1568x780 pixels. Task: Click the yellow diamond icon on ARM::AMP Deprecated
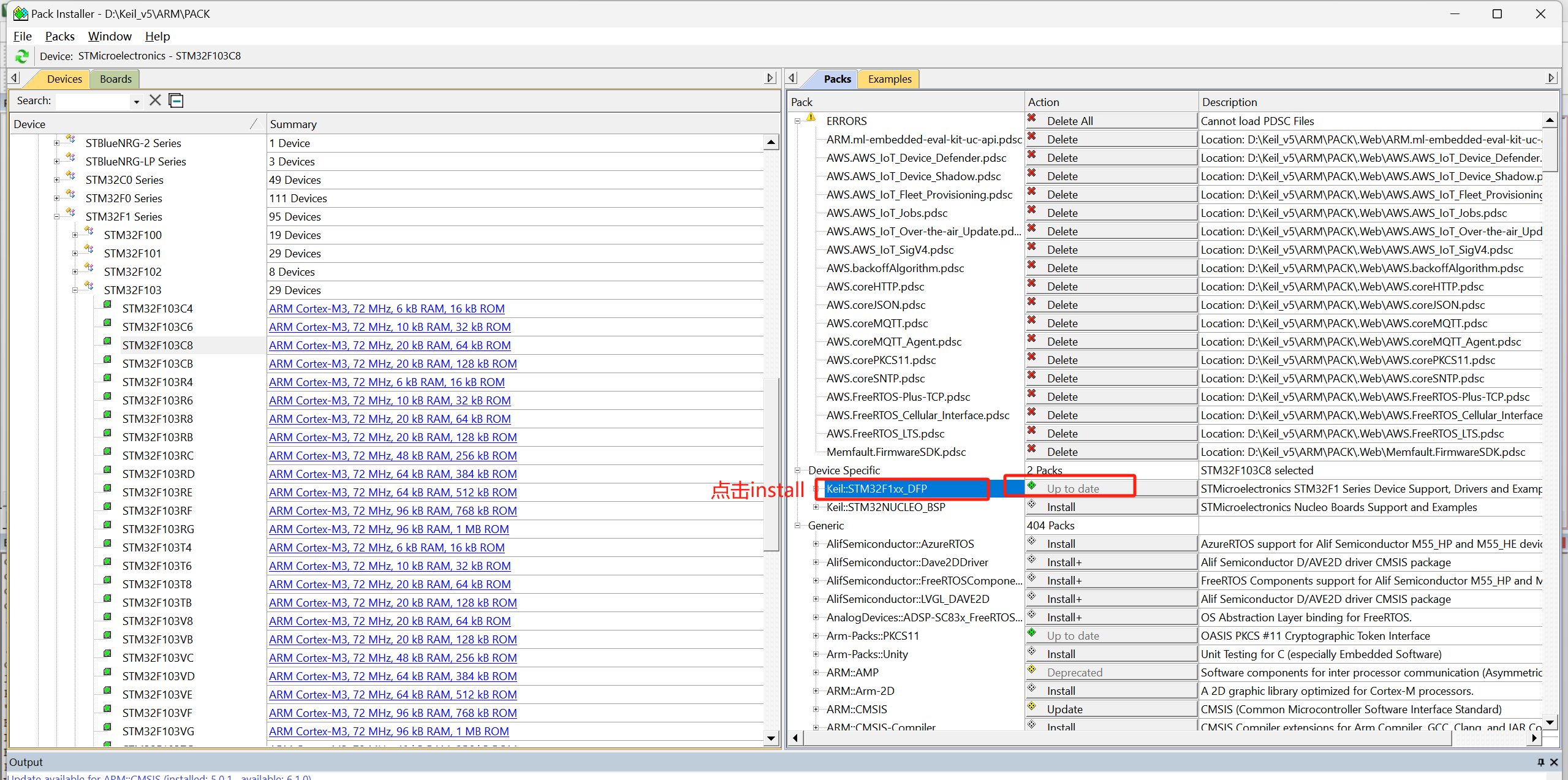click(x=1032, y=670)
